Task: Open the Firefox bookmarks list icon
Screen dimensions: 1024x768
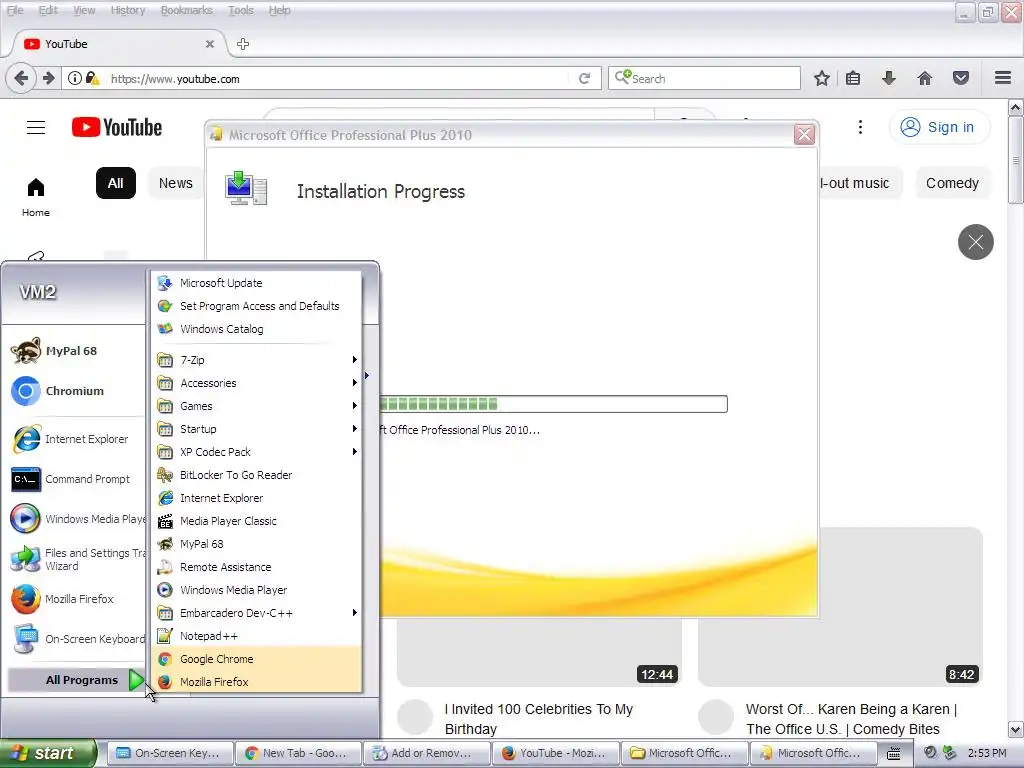Action: [853, 78]
